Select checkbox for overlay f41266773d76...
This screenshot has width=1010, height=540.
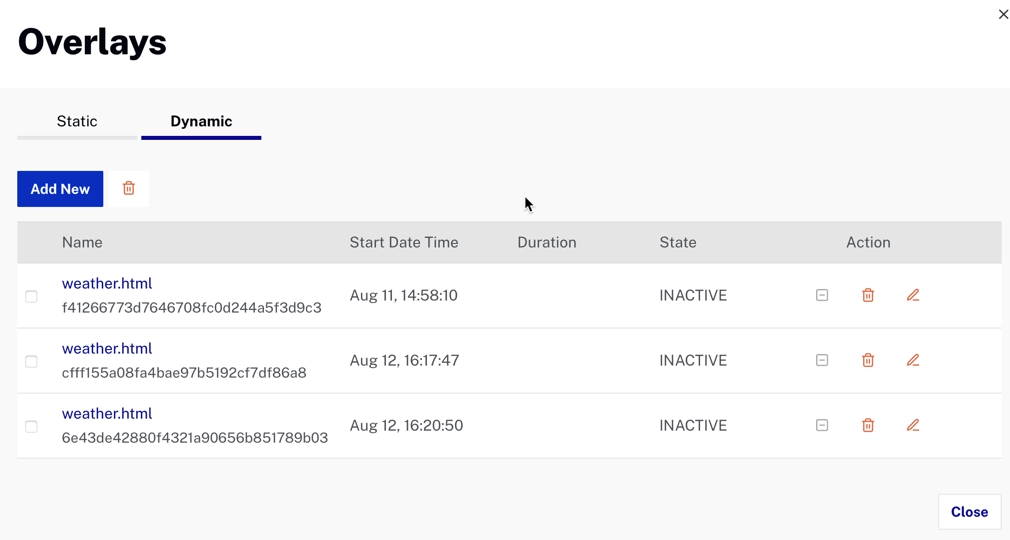point(32,297)
